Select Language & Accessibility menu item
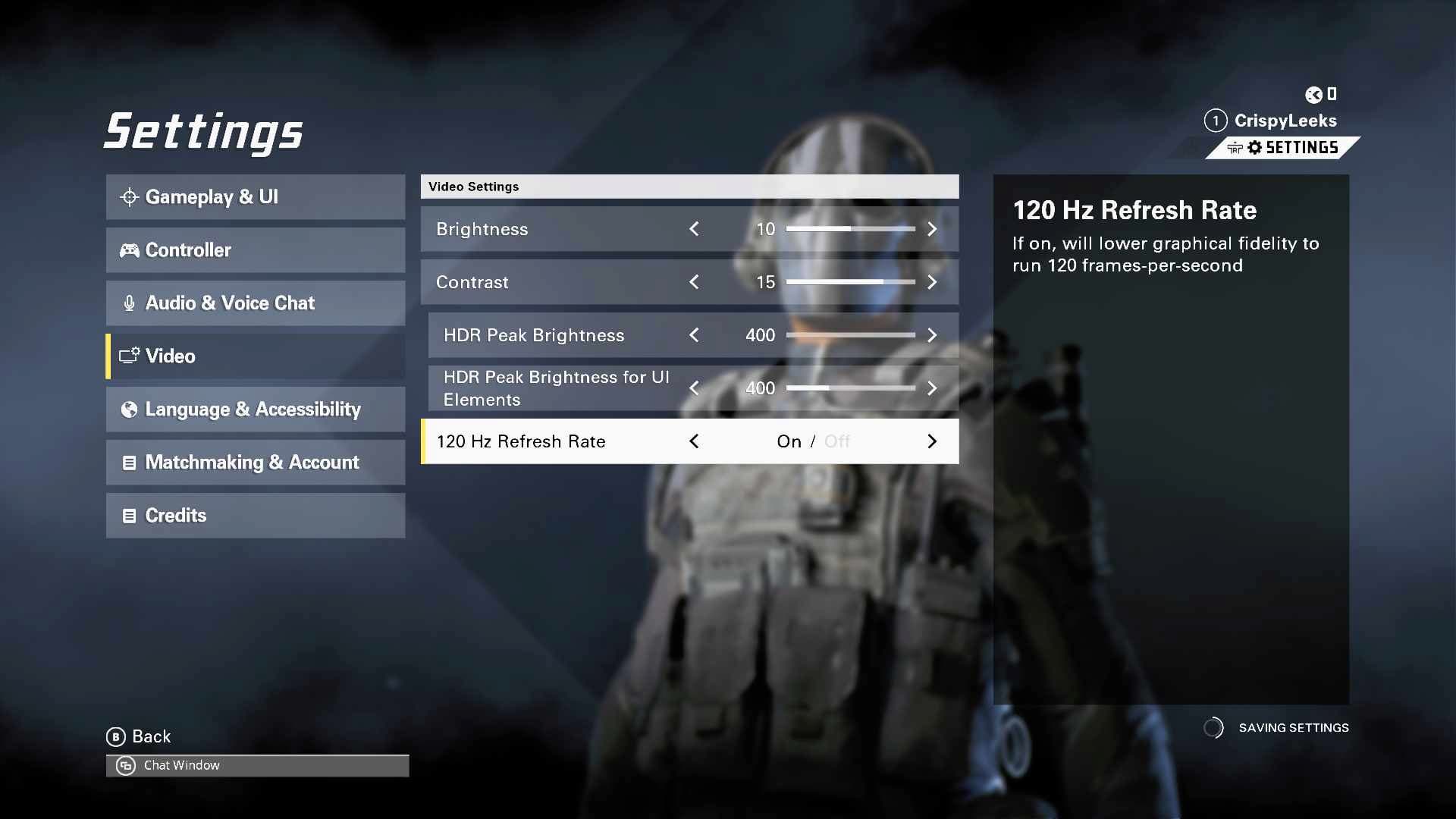Screen dimensions: 1456x819 click(x=253, y=408)
